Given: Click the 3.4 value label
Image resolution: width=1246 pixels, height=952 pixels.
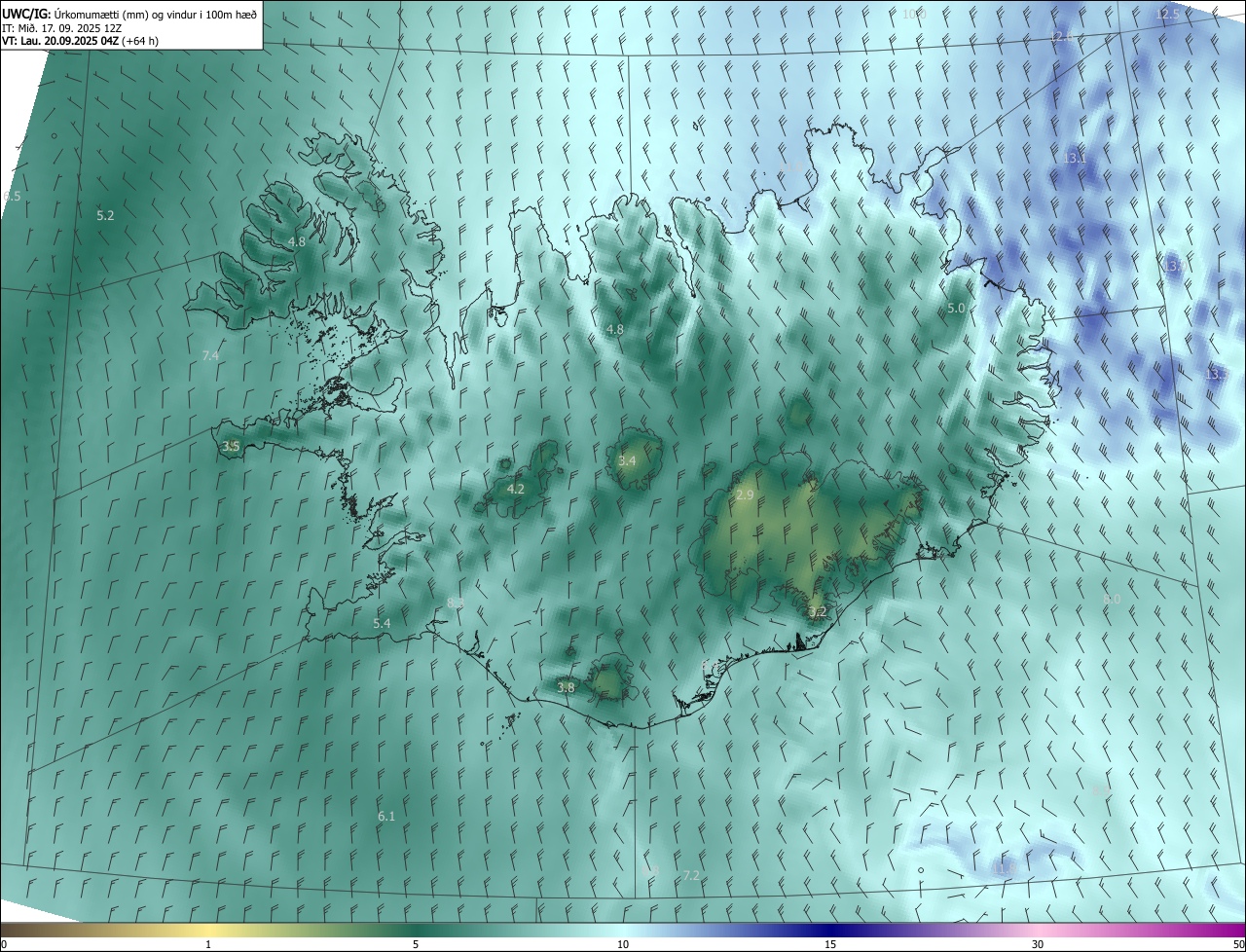Looking at the screenshot, I should pos(627,460).
